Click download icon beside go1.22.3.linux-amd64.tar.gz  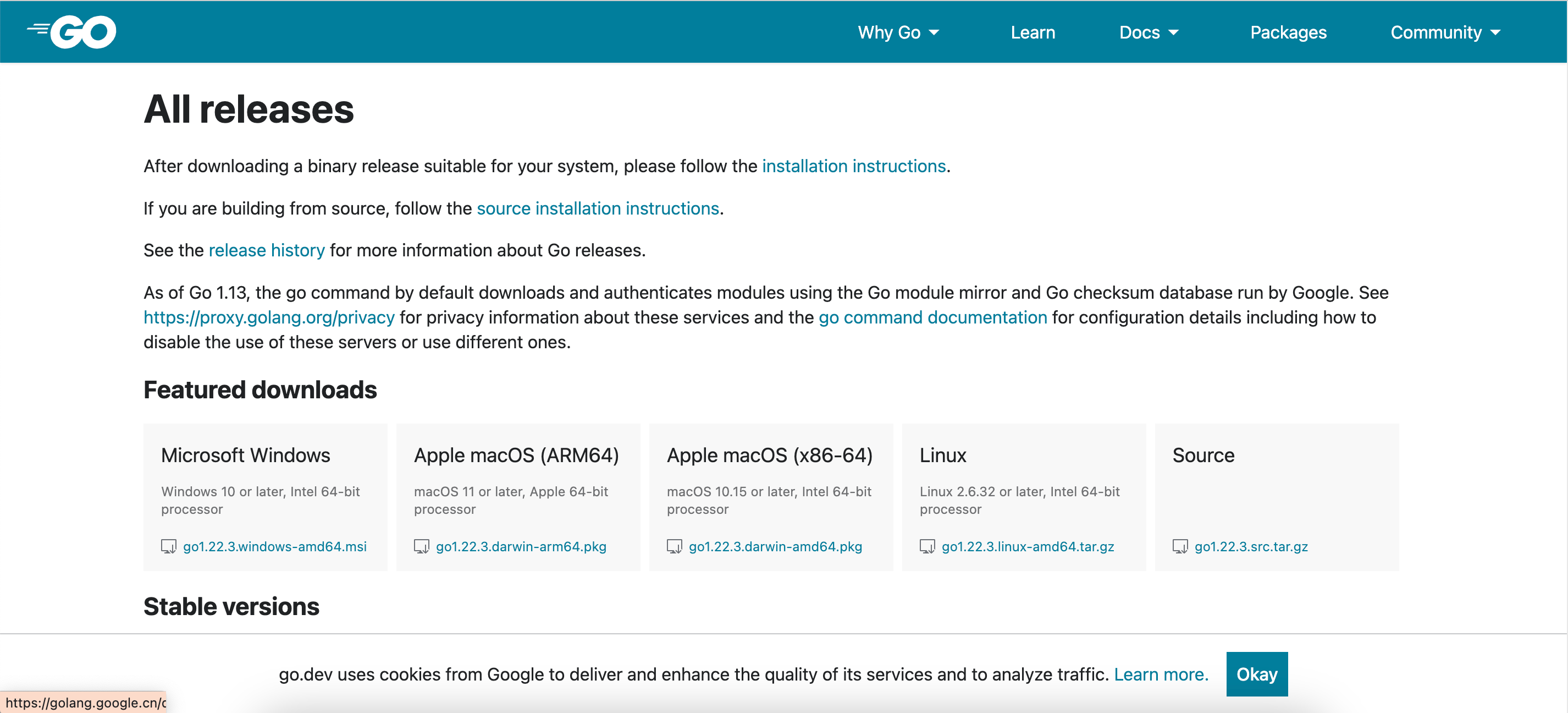pos(927,546)
